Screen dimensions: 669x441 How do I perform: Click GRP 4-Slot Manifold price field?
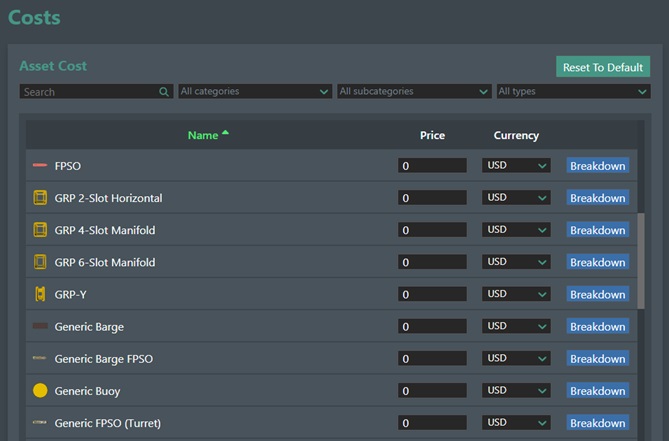coord(432,230)
